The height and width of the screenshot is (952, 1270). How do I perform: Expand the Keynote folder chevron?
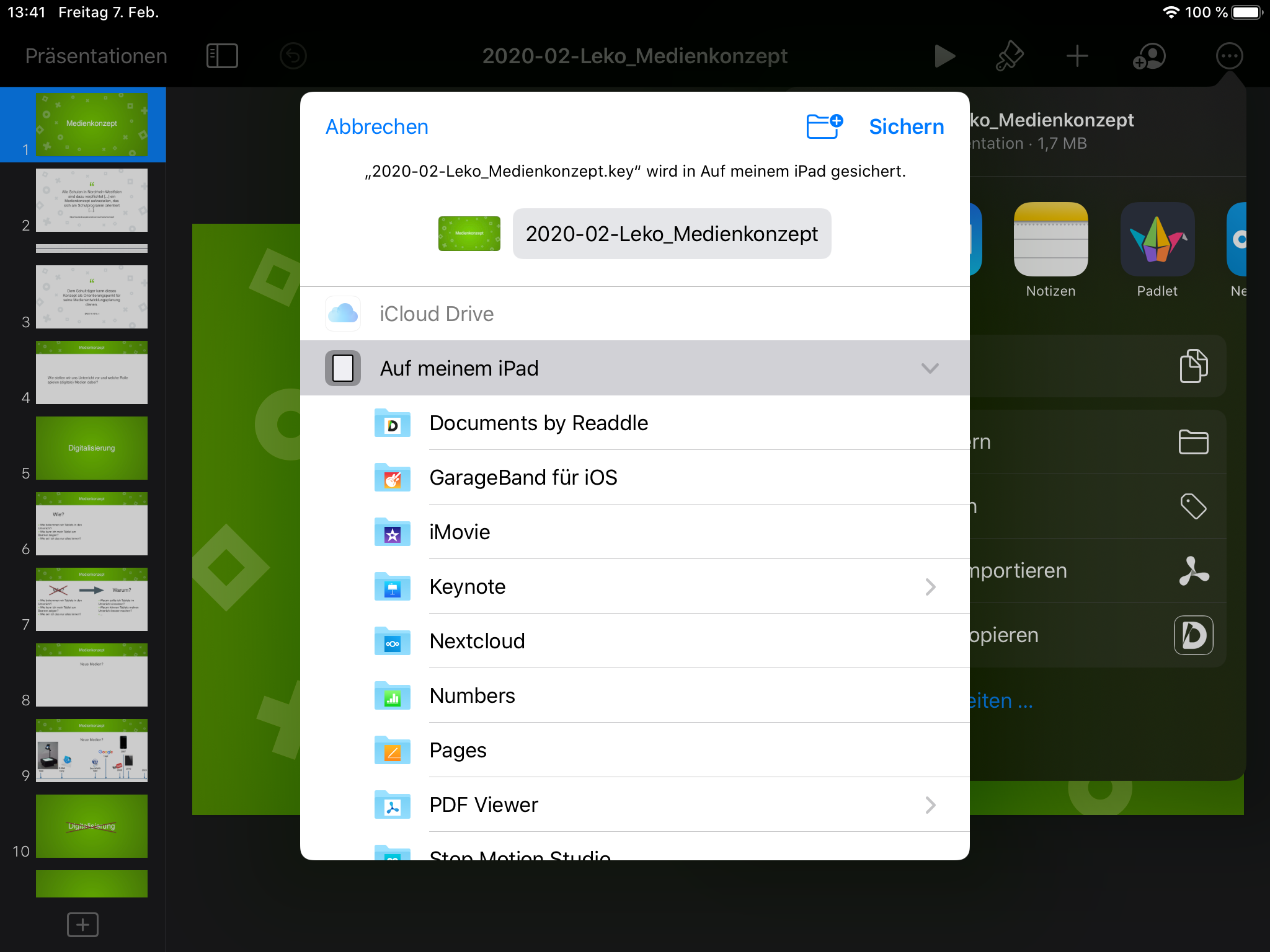[x=930, y=586]
